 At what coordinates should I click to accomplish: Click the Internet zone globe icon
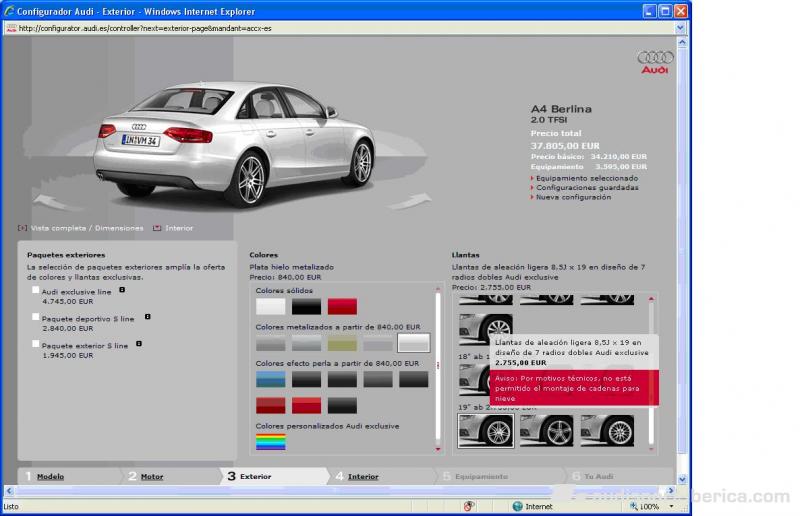[517, 506]
